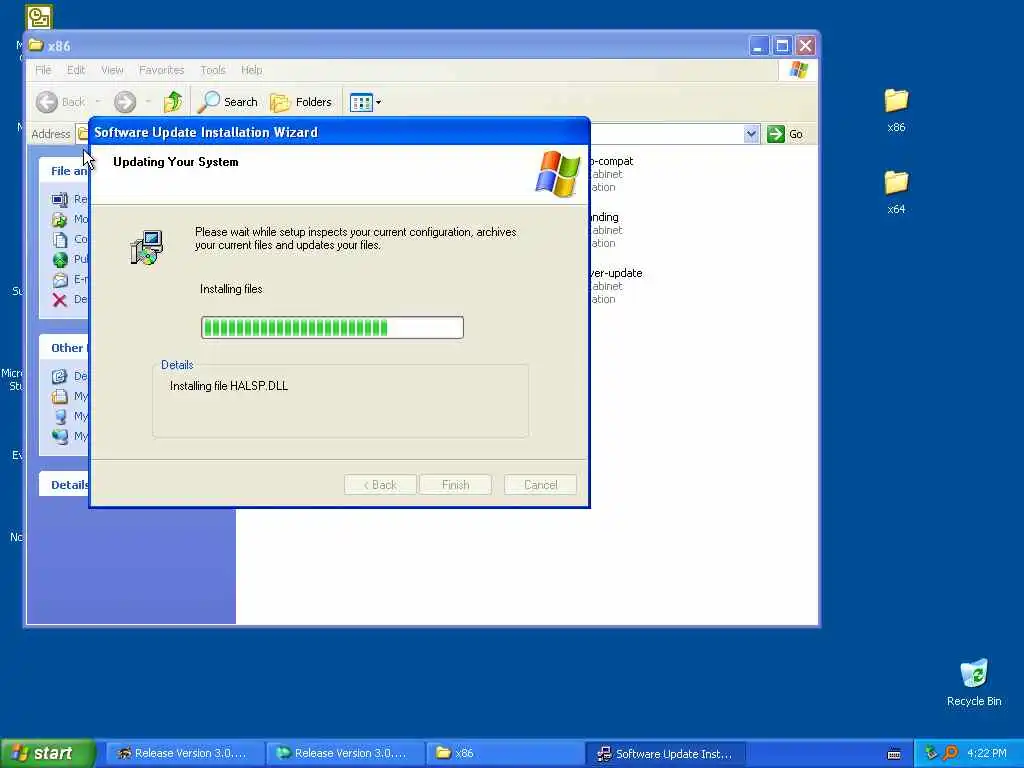
Task: Click the Other Places panel header
Action: (64, 347)
